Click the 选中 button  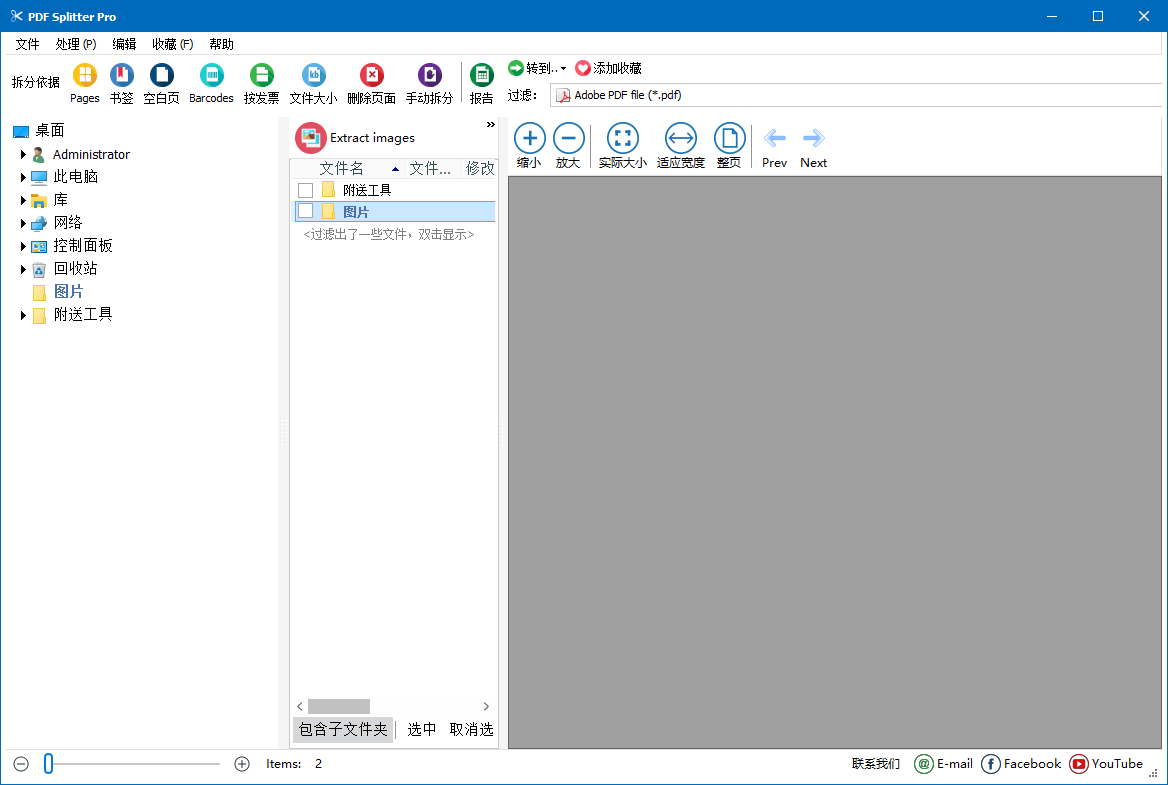(422, 730)
